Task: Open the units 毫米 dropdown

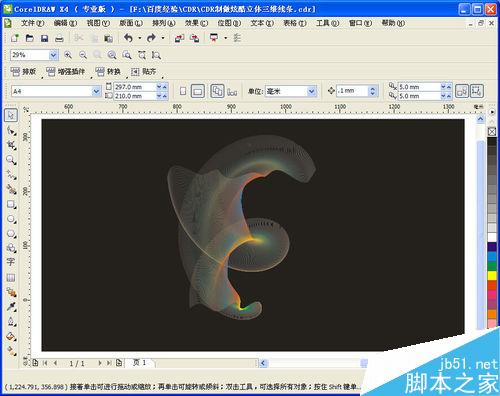Action: (x=311, y=91)
